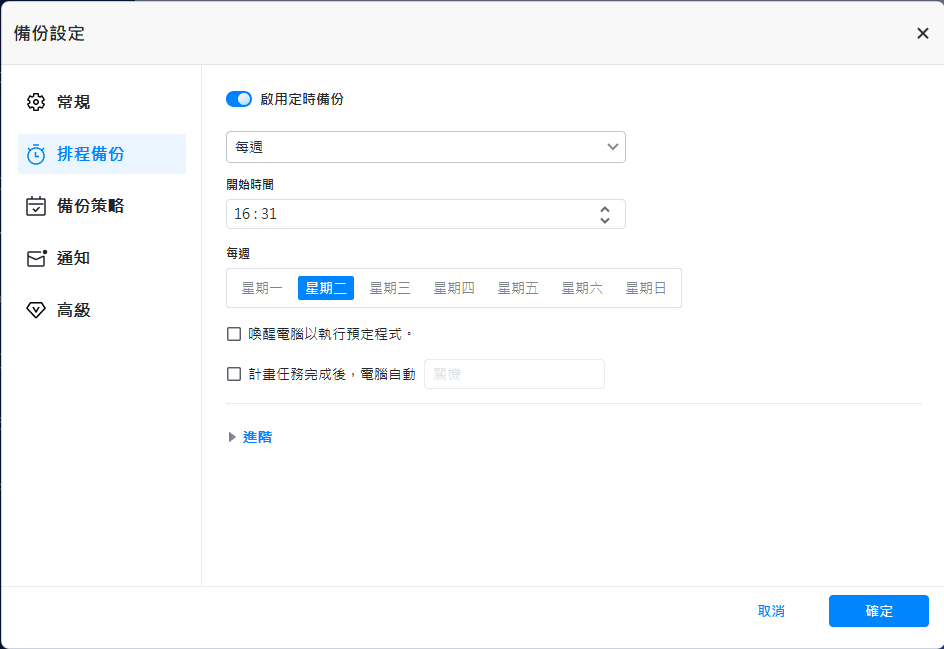Viewport: 944px width, 649px height.
Task: Open the 每週 frequency dropdown
Action: 425,147
